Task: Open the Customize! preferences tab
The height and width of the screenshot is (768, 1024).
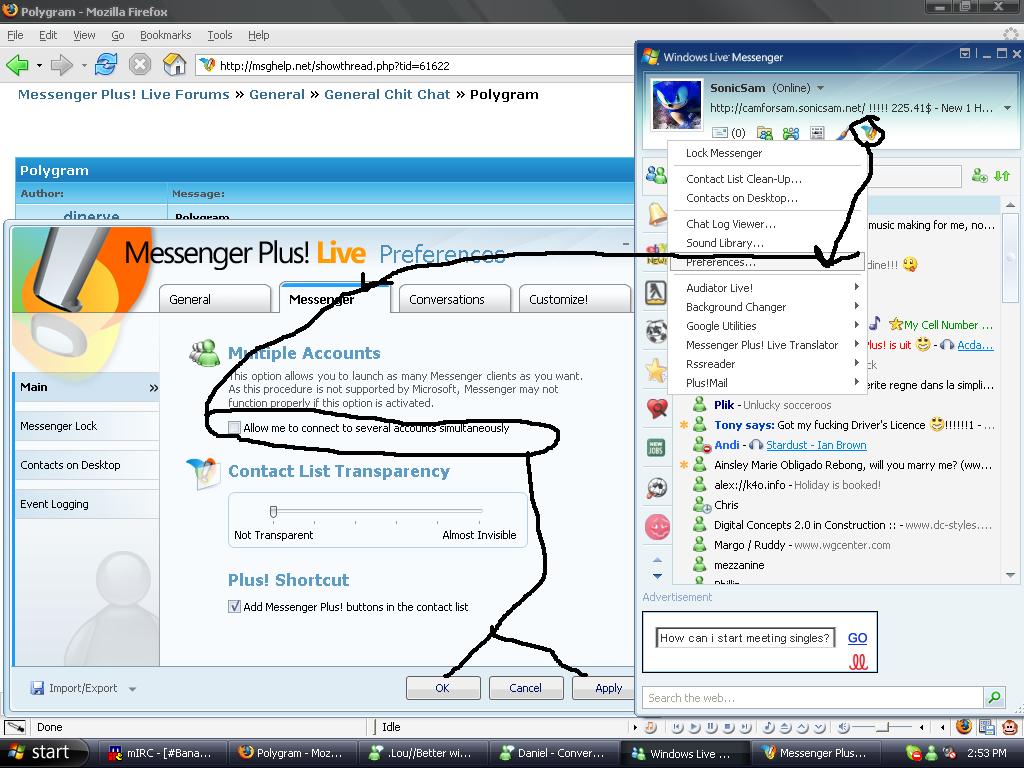Action: (558, 299)
